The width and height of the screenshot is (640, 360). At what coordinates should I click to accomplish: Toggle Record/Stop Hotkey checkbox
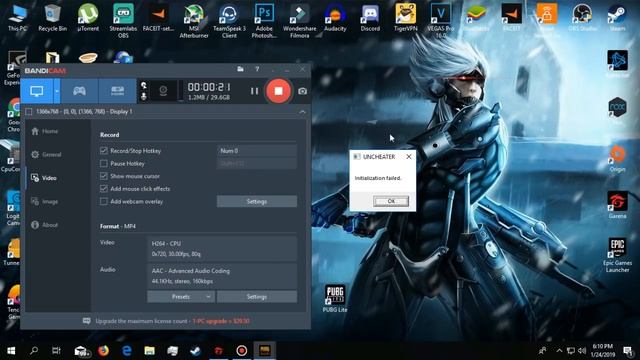(x=104, y=151)
